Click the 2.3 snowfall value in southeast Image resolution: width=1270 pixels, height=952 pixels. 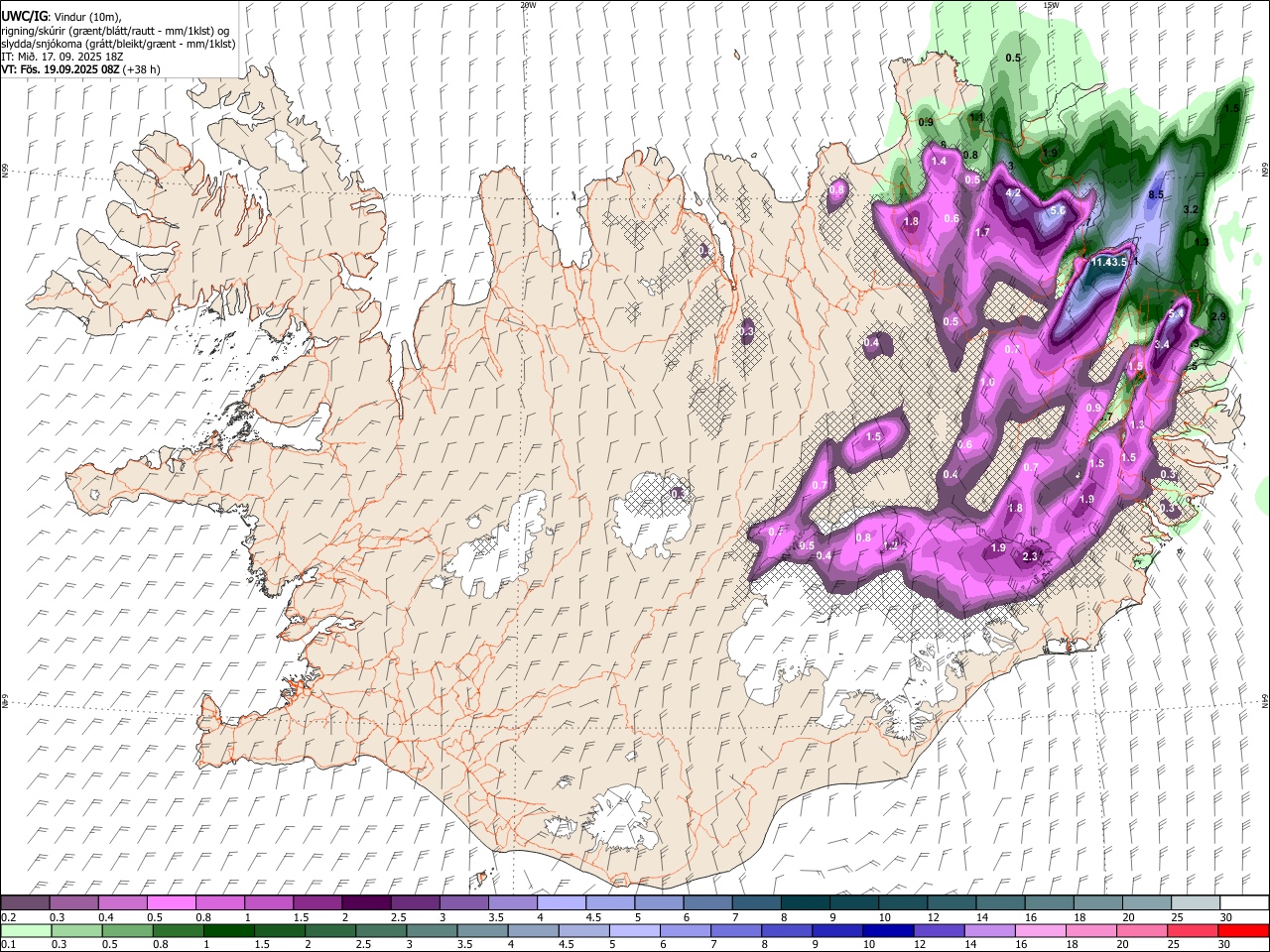[1030, 556]
